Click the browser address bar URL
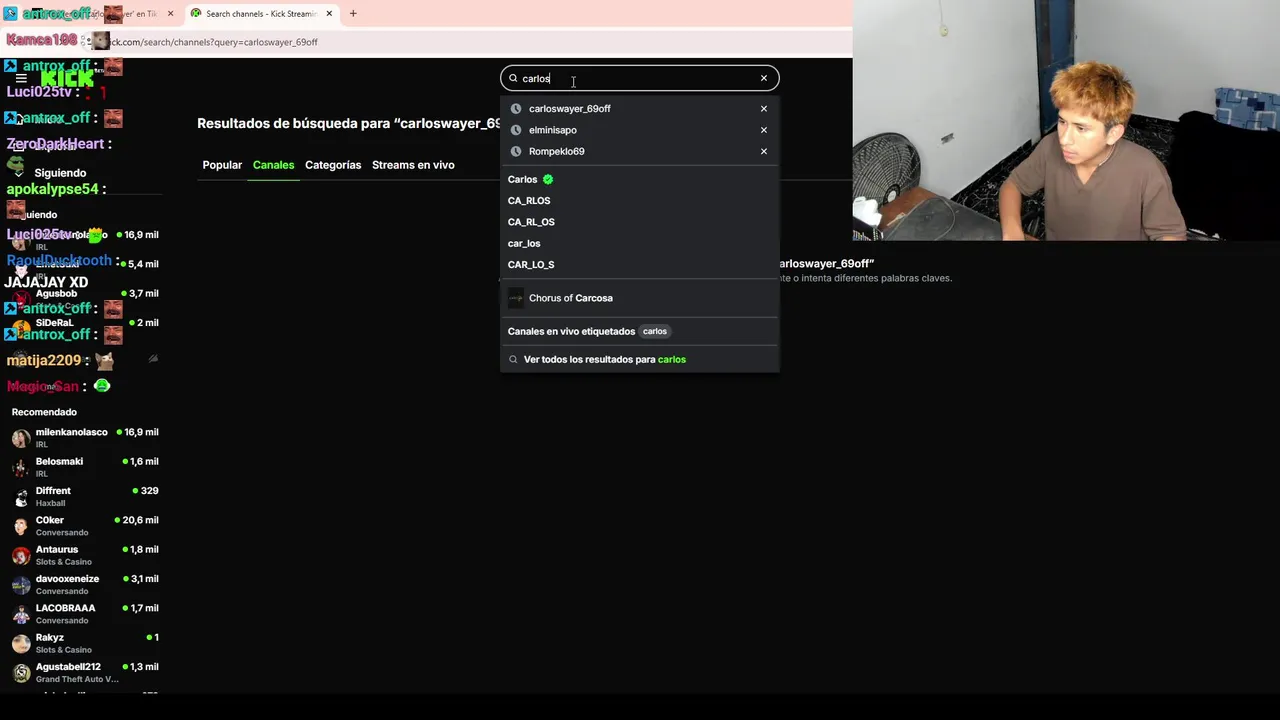 [214, 42]
